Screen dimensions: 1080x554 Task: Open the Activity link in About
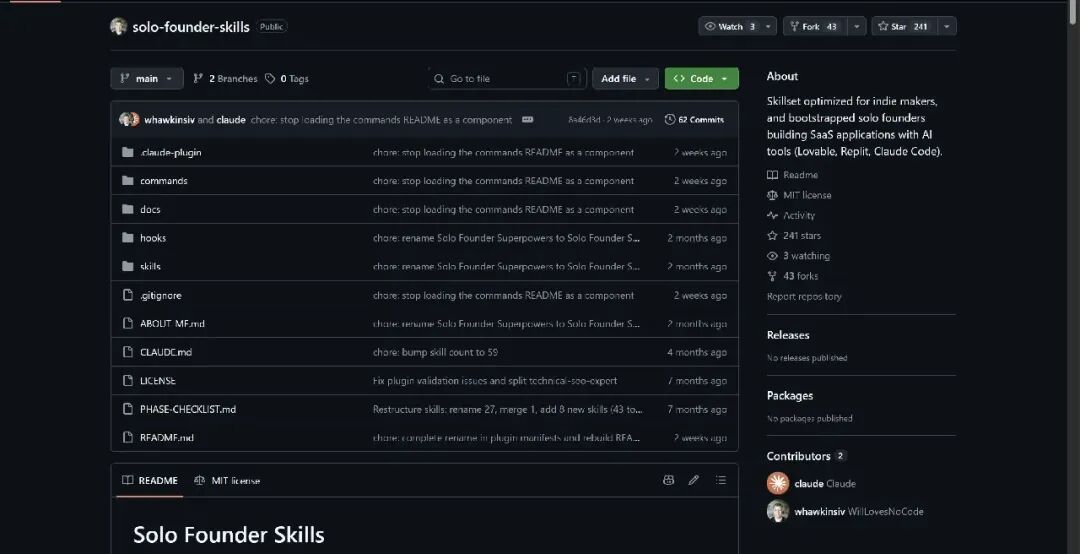(x=791, y=215)
